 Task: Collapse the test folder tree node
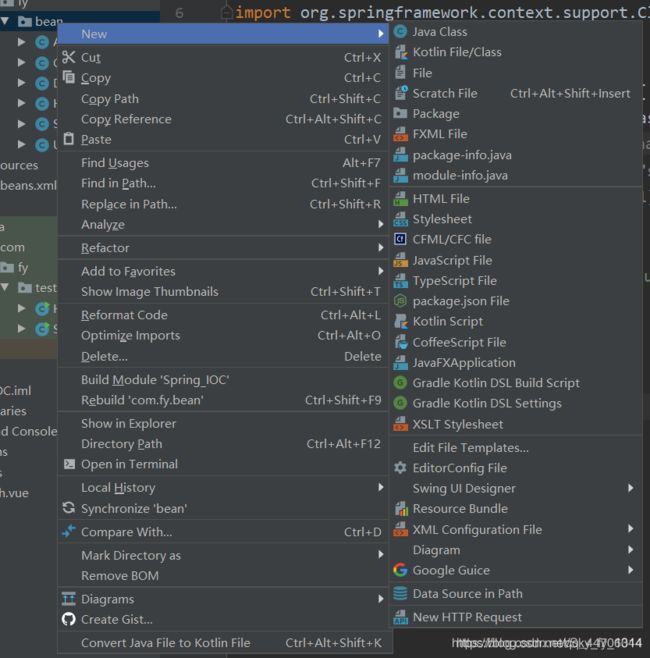5,287
